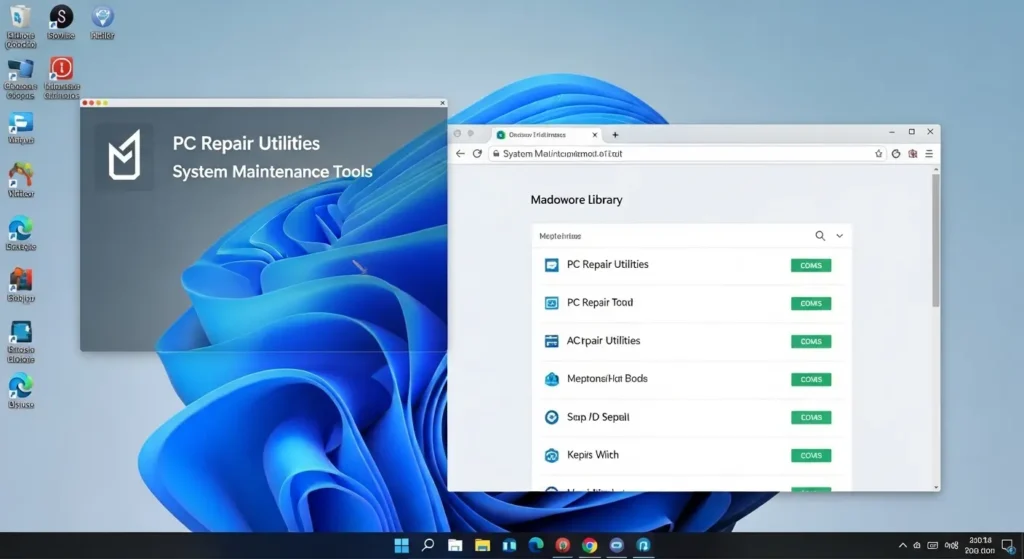Image resolution: width=1024 pixels, height=559 pixels.
Task: Launch Chrome from the taskbar
Action: tap(589, 545)
